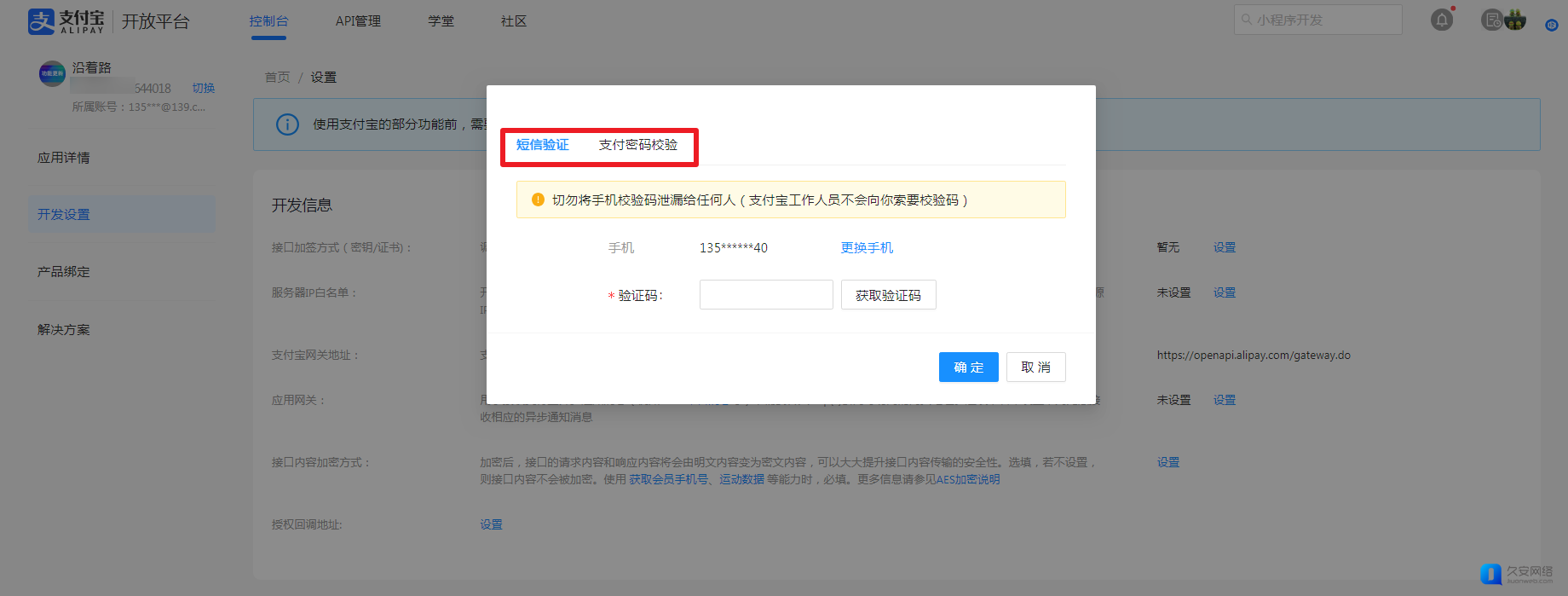The image size is (1568, 596).
Task: Open the 控制台 menu item
Action: (x=268, y=21)
